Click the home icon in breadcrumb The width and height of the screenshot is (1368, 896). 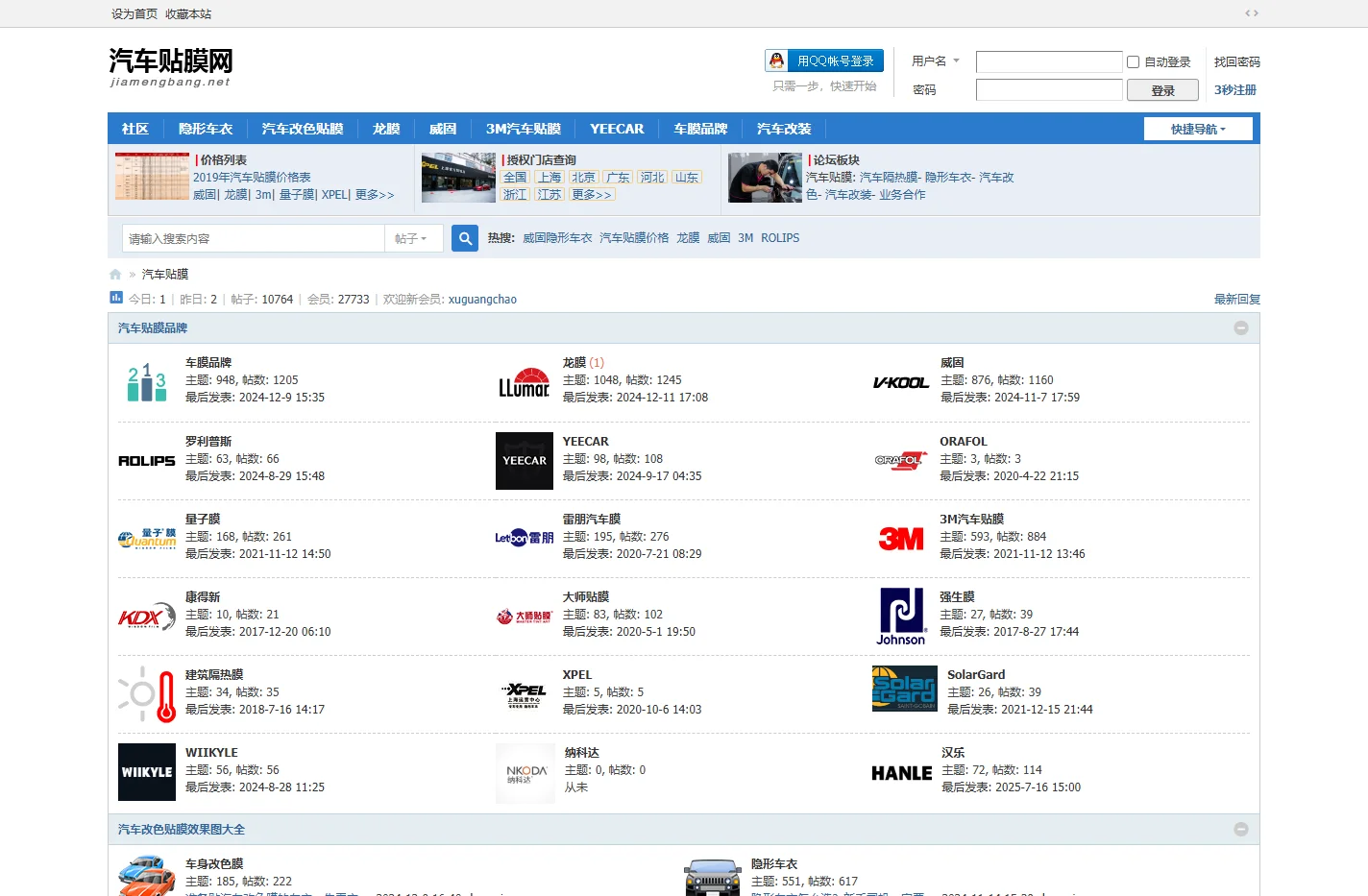pos(115,275)
